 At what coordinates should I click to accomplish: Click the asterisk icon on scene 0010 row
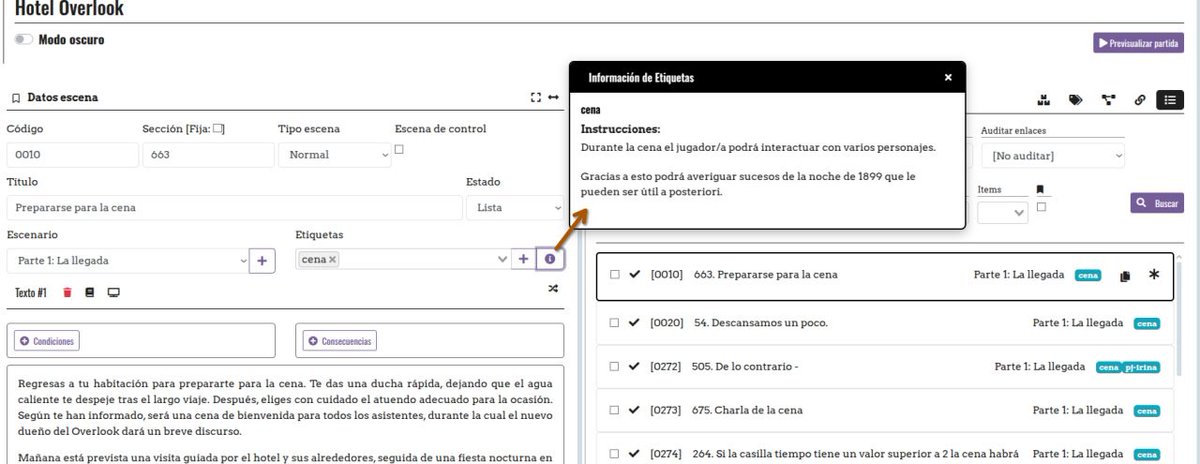coord(1154,275)
